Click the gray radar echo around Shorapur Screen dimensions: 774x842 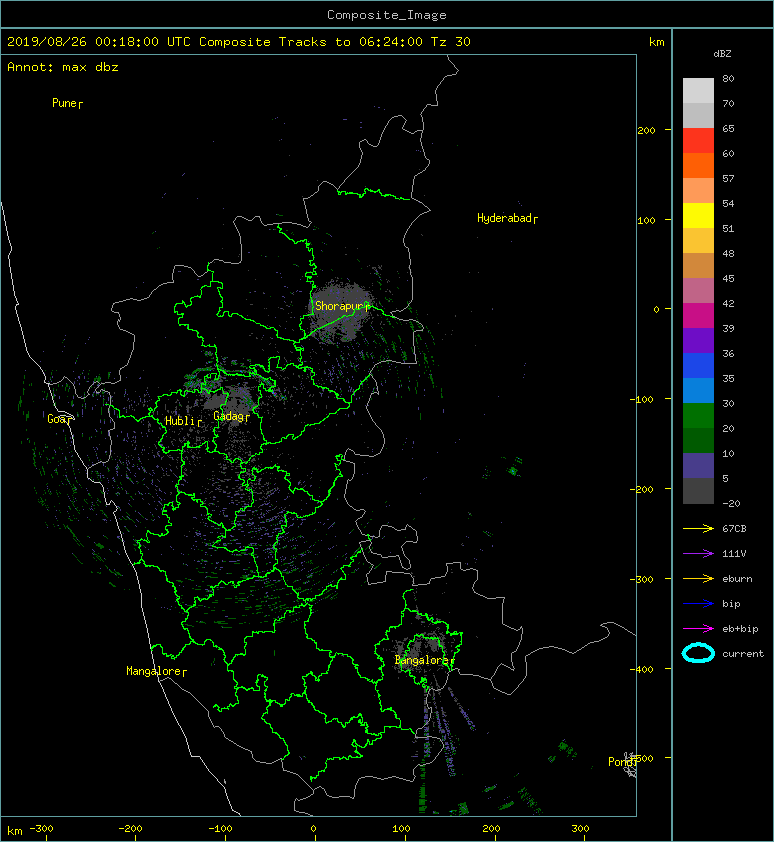pos(342,310)
